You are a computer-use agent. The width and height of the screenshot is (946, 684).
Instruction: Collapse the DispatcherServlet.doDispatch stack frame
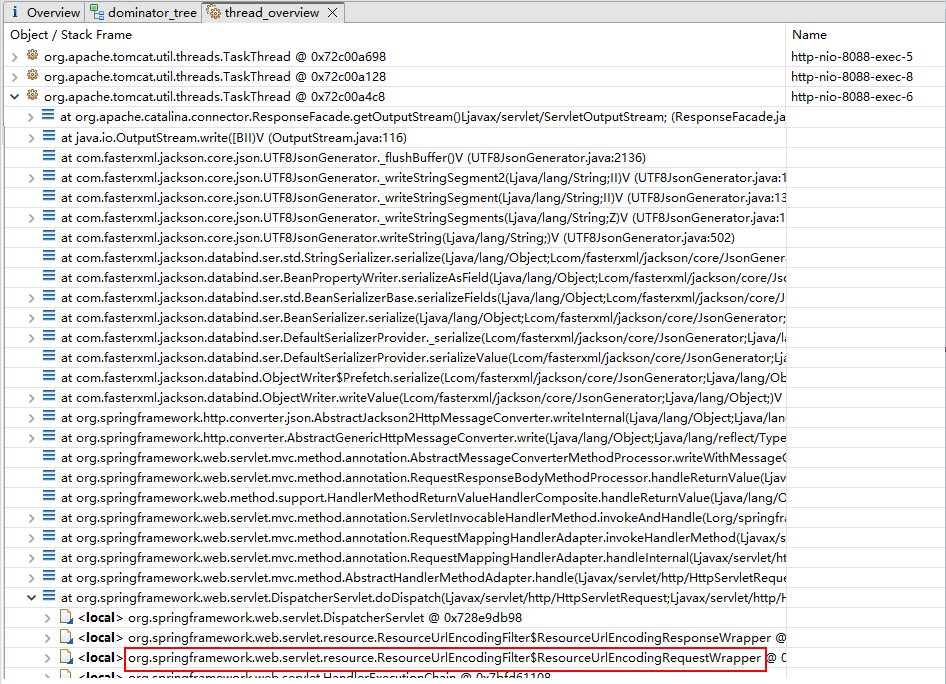32,597
